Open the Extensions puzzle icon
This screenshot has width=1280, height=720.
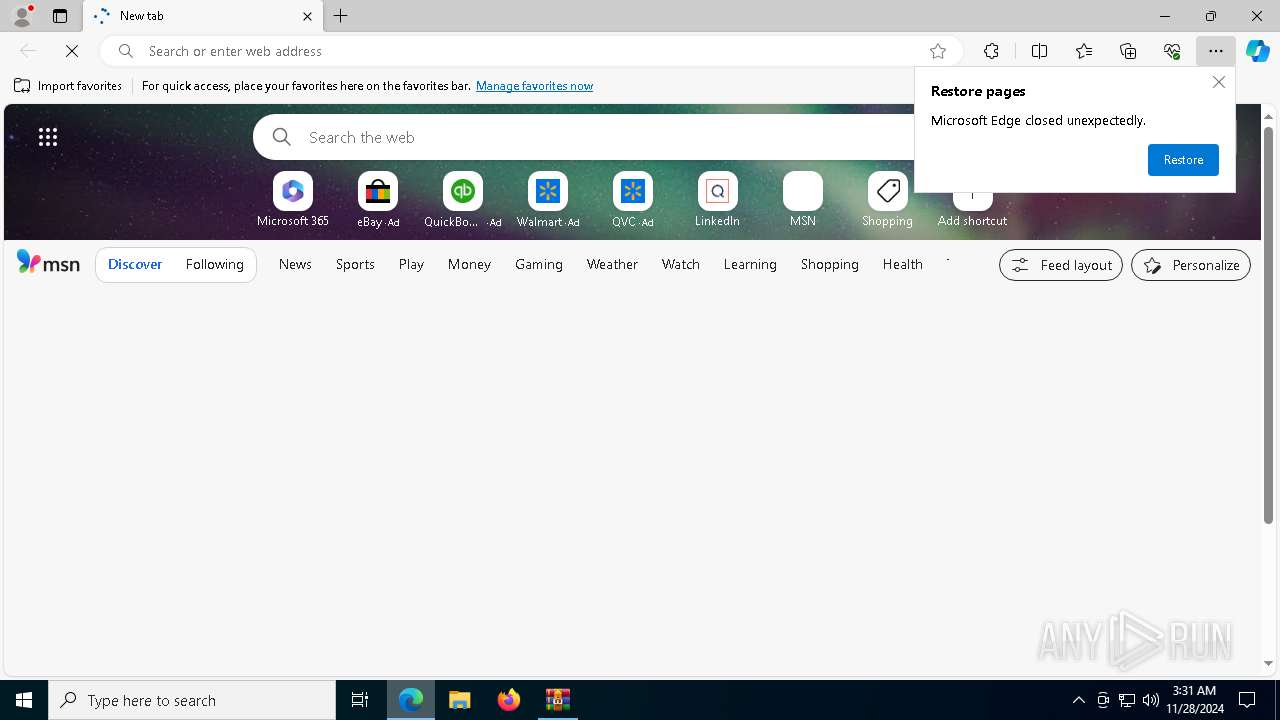pos(991,51)
